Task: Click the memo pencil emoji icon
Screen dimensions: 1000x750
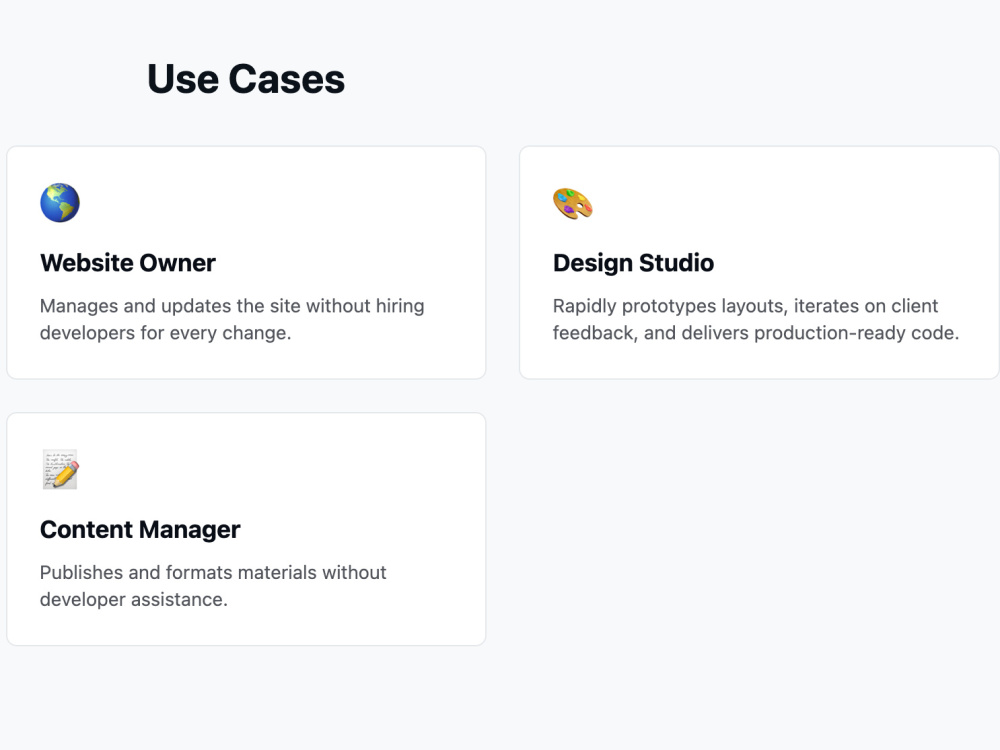Action: coord(60,469)
